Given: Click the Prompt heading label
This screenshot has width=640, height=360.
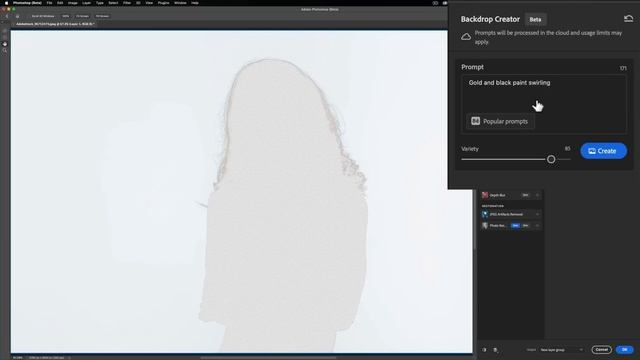Looking at the screenshot, I should tap(472, 67).
